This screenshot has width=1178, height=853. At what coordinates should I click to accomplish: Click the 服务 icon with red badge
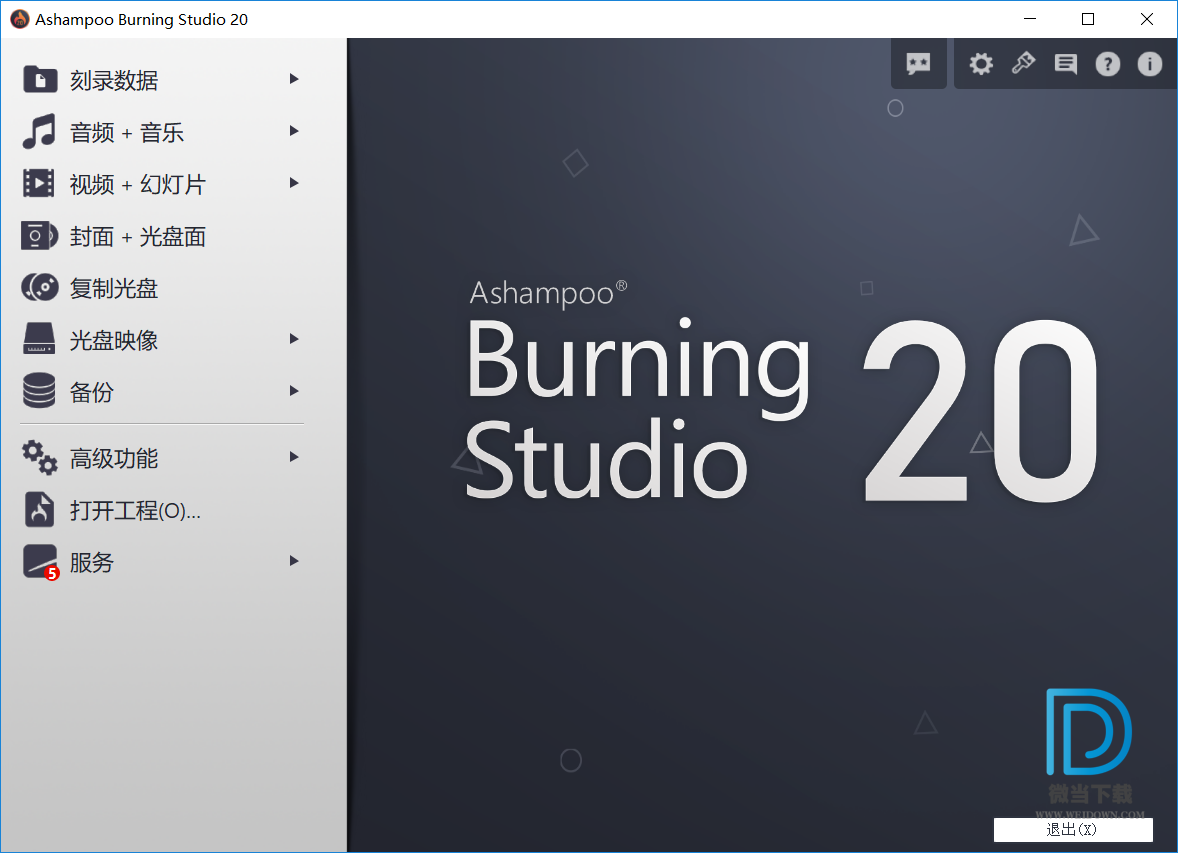[41, 562]
